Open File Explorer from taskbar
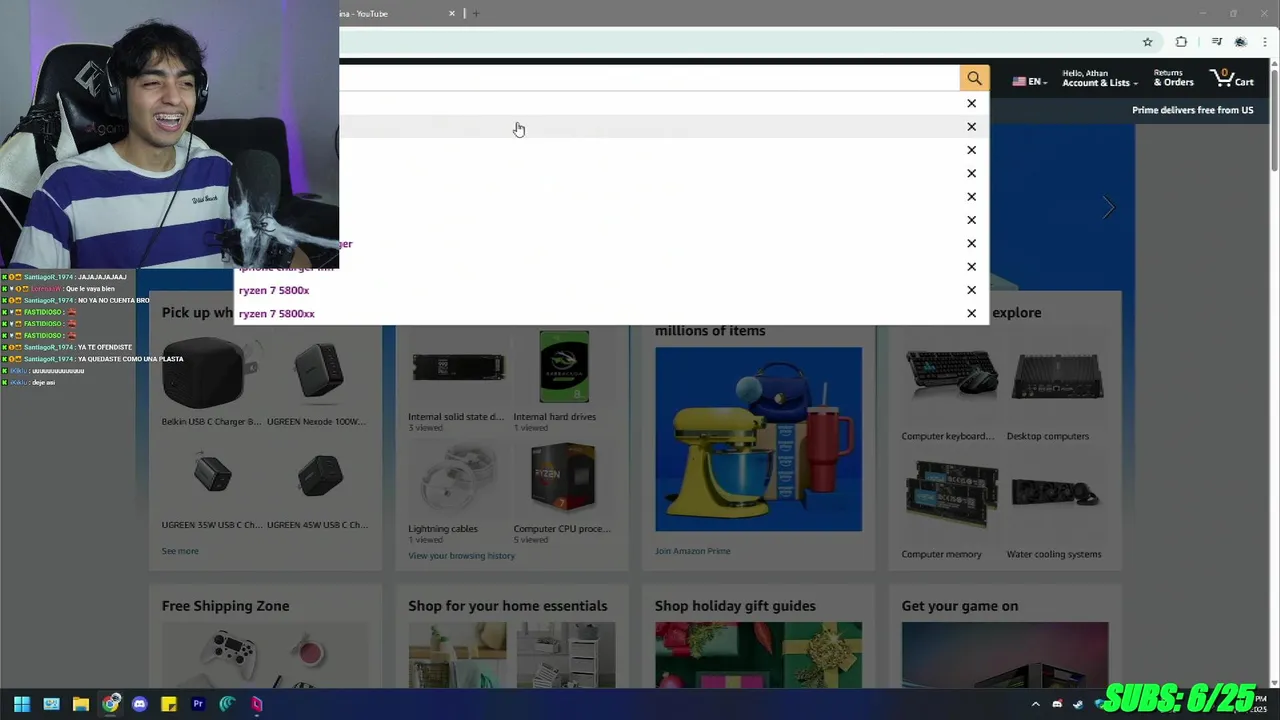The width and height of the screenshot is (1280, 720). 81,704
